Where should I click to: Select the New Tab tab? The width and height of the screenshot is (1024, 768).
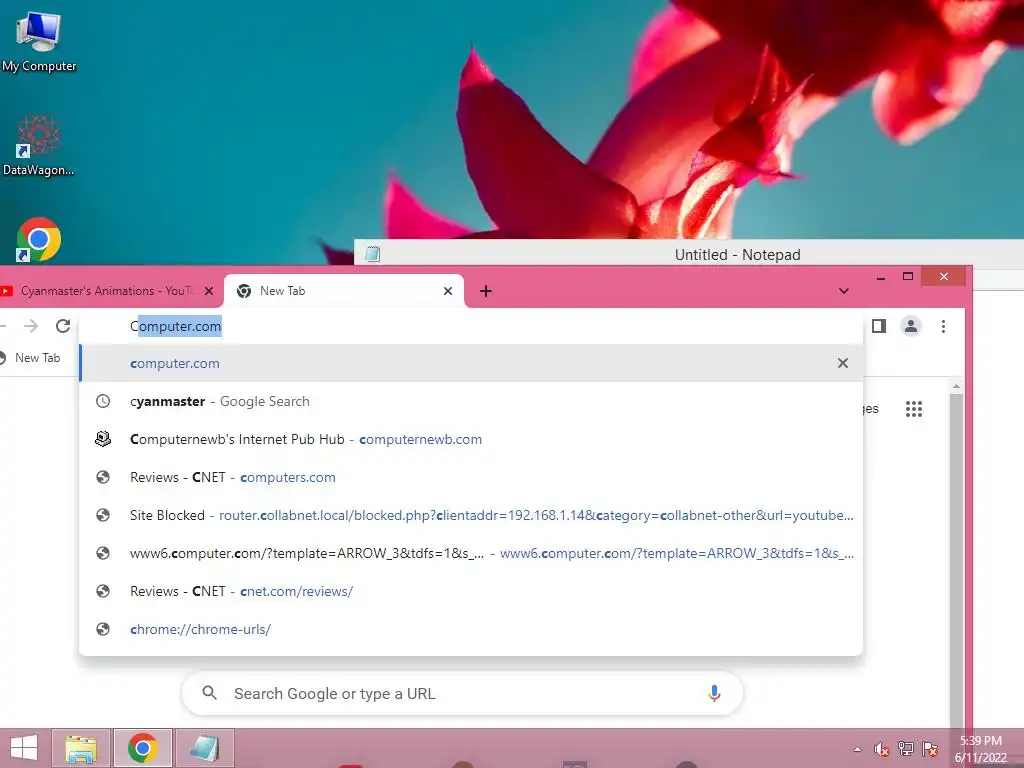coord(344,291)
